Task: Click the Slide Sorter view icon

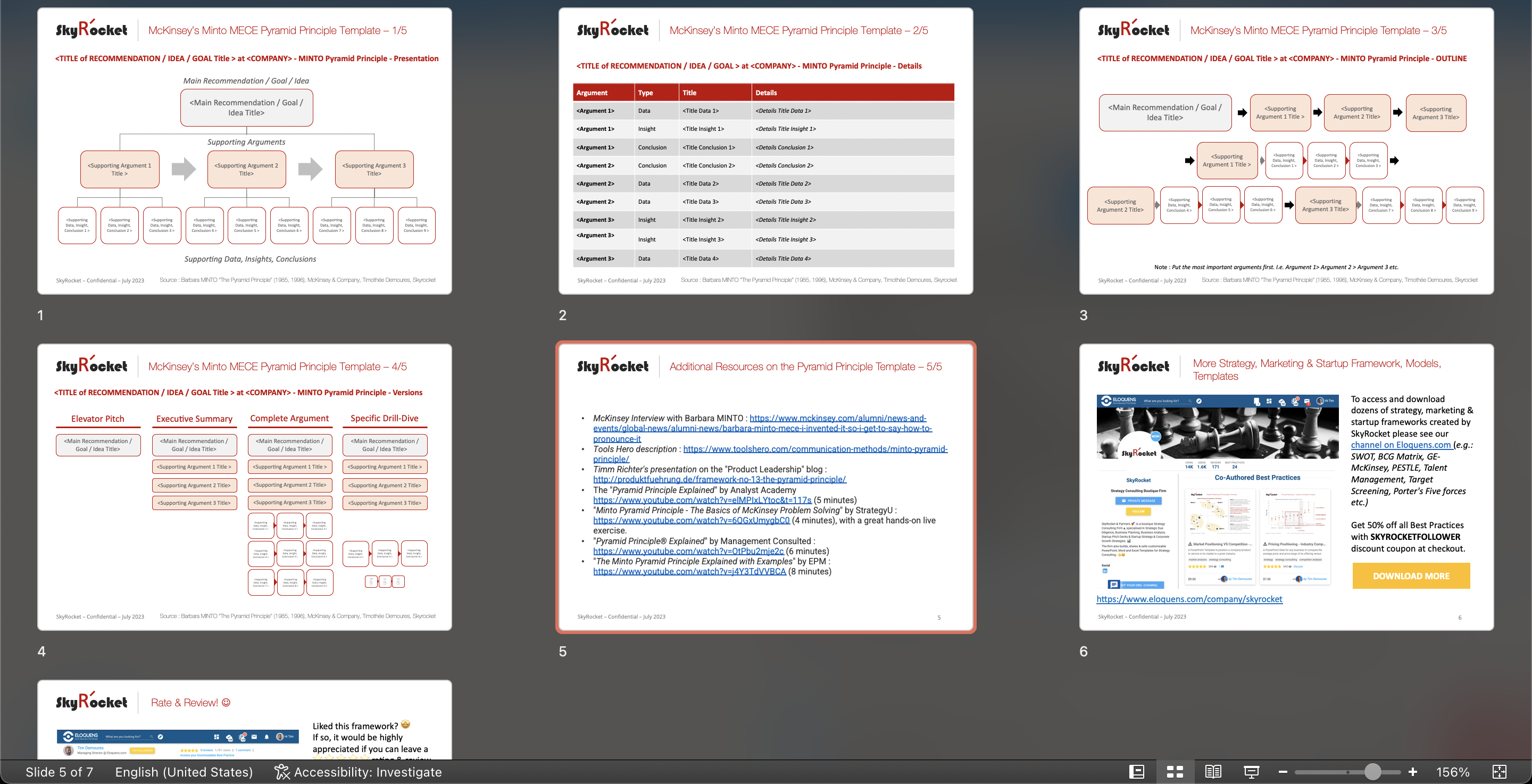Action: (1175, 772)
